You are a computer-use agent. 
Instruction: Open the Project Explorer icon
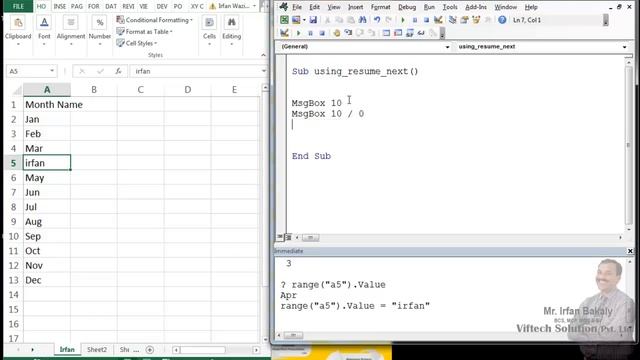point(453,20)
